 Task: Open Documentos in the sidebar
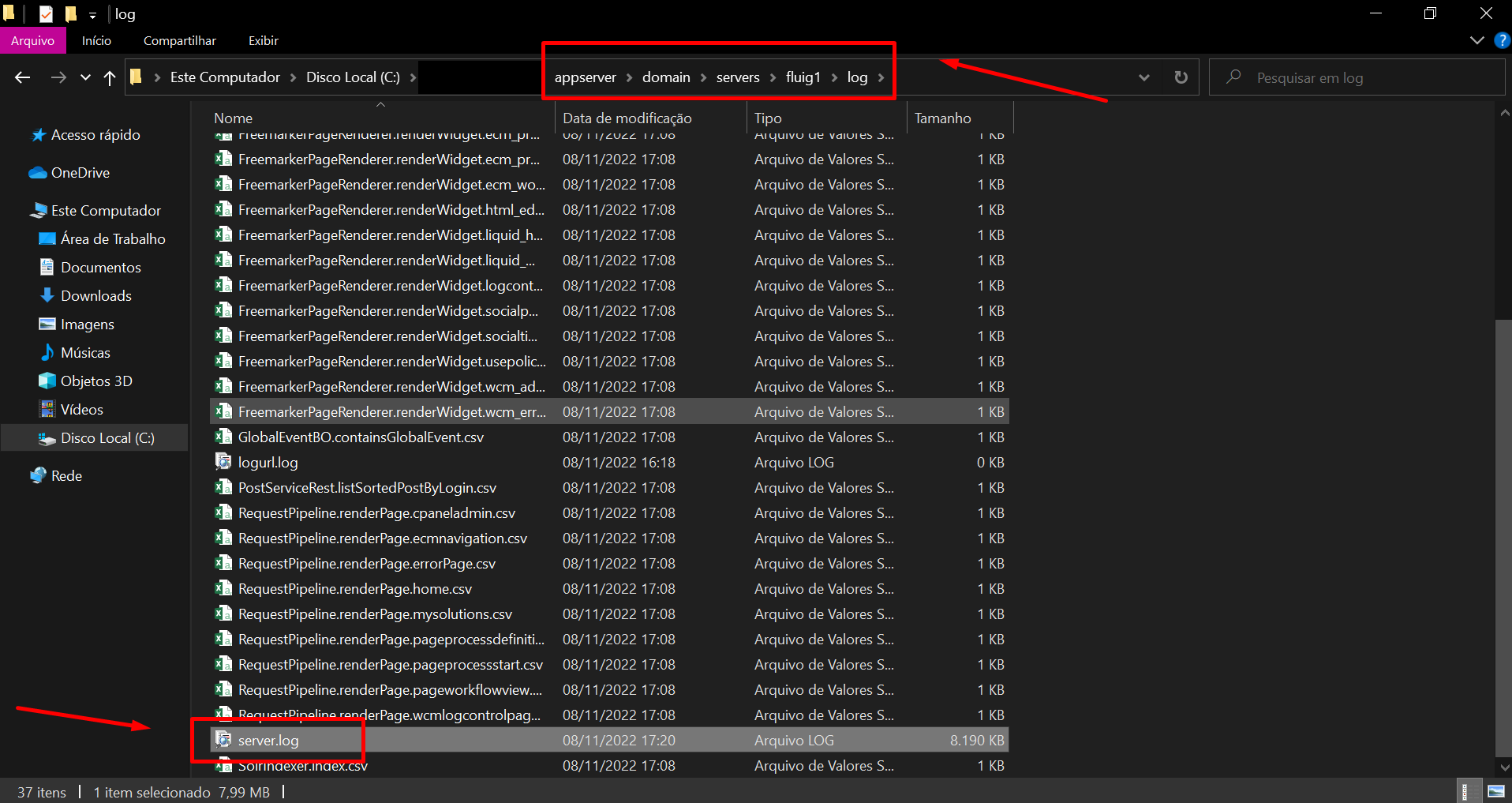click(x=100, y=268)
